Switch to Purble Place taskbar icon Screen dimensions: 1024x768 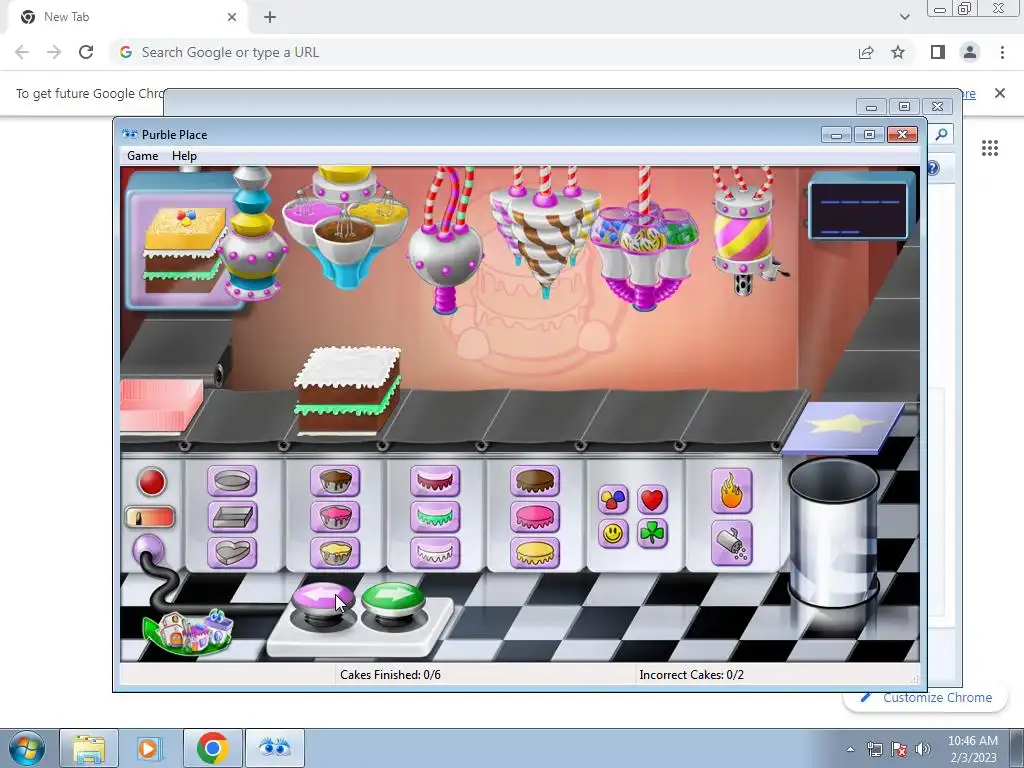[275, 748]
